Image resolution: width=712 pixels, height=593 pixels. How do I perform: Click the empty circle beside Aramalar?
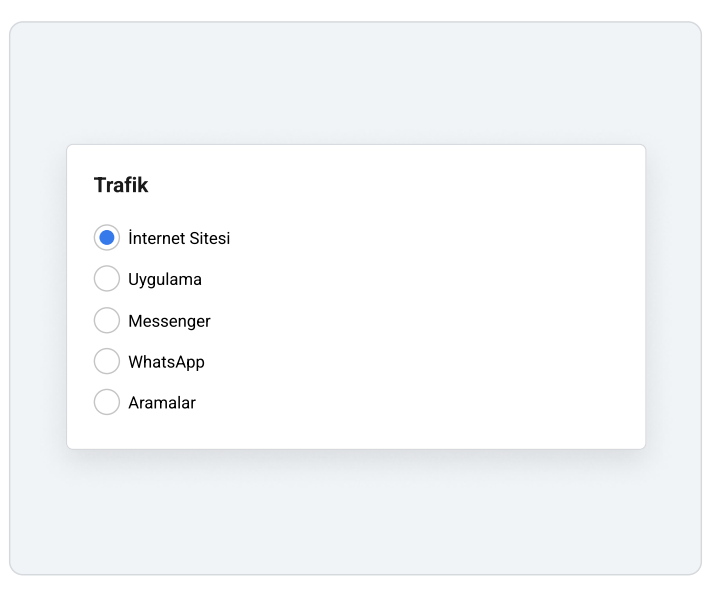107,402
